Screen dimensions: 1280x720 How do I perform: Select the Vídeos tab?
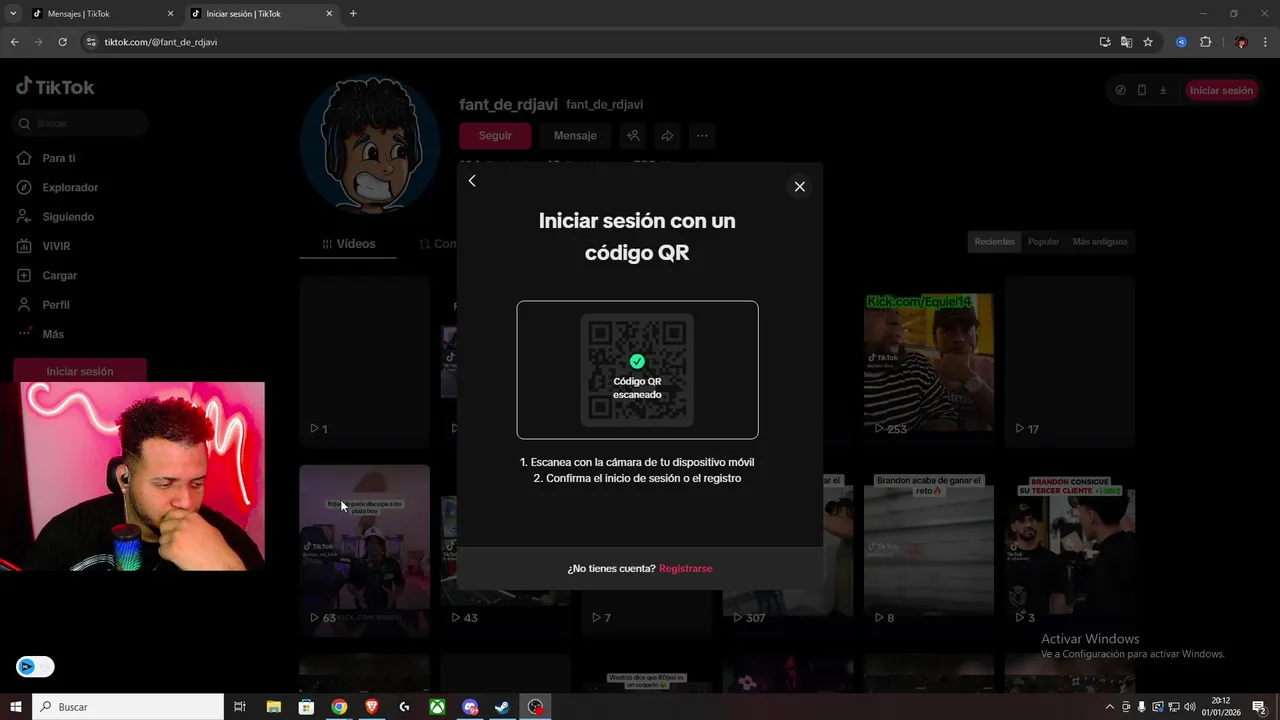[x=348, y=244]
